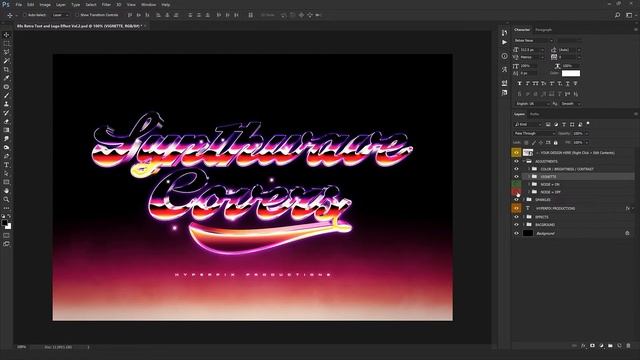
Task: Open the anti-aliasing Smooth dropdown
Action: tap(571, 104)
